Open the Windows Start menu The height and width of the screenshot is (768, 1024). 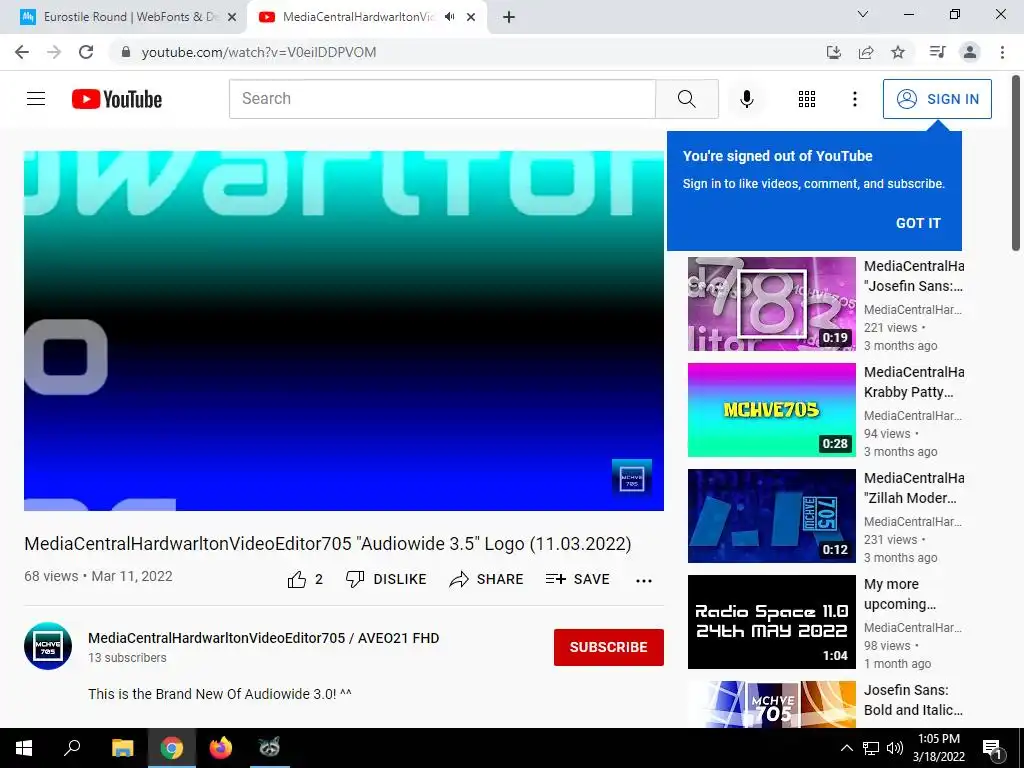coord(24,748)
